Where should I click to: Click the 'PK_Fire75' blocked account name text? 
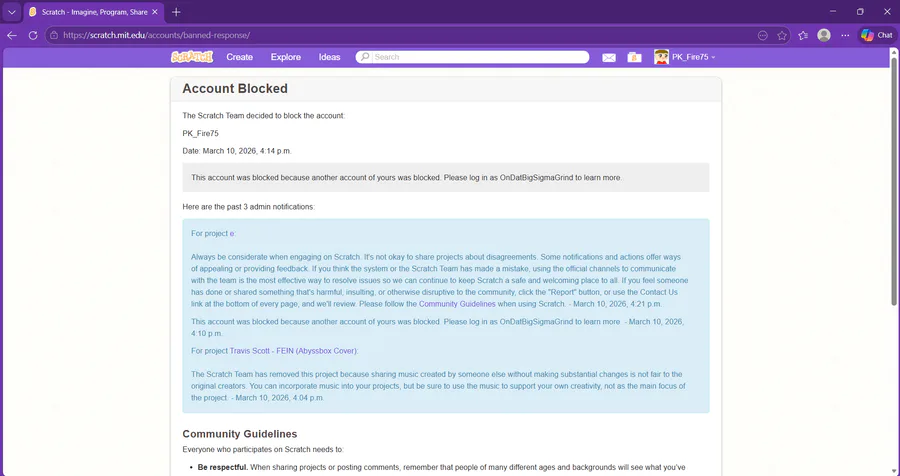(200, 133)
